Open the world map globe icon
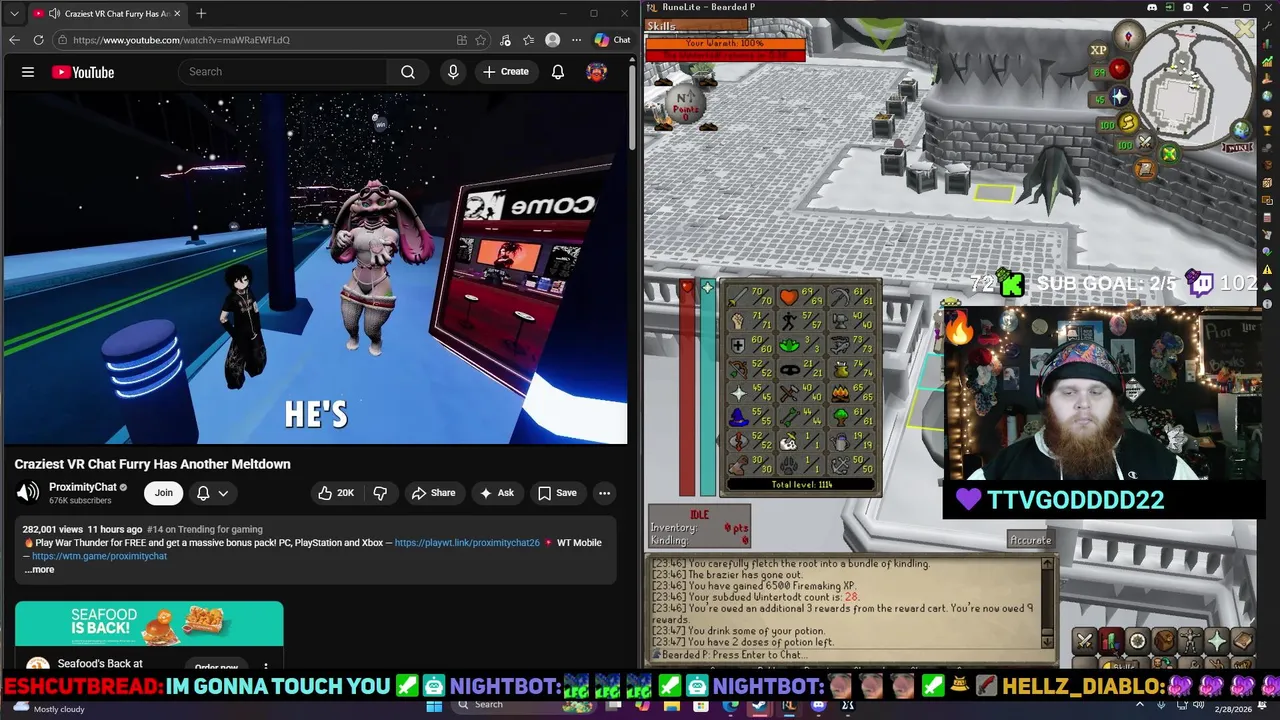1280x720 pixels. coord(1241,130)
